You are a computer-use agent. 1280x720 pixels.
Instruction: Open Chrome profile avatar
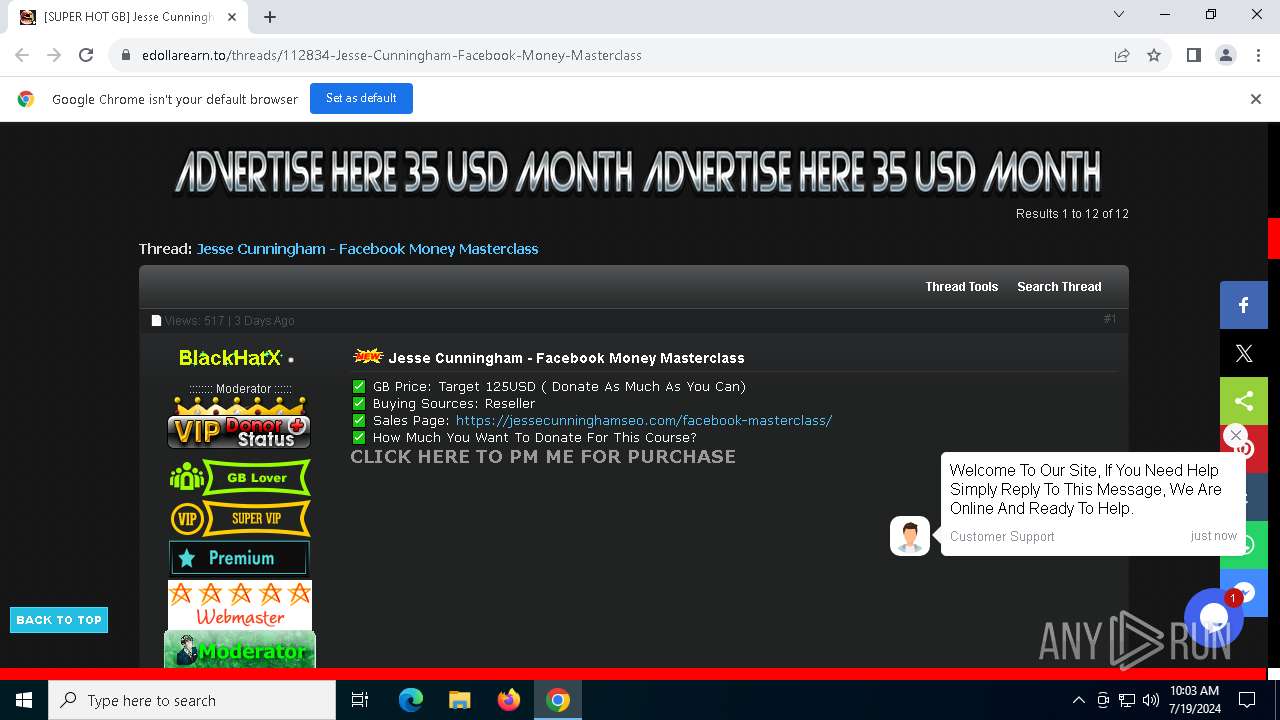tap(1225, 55)
